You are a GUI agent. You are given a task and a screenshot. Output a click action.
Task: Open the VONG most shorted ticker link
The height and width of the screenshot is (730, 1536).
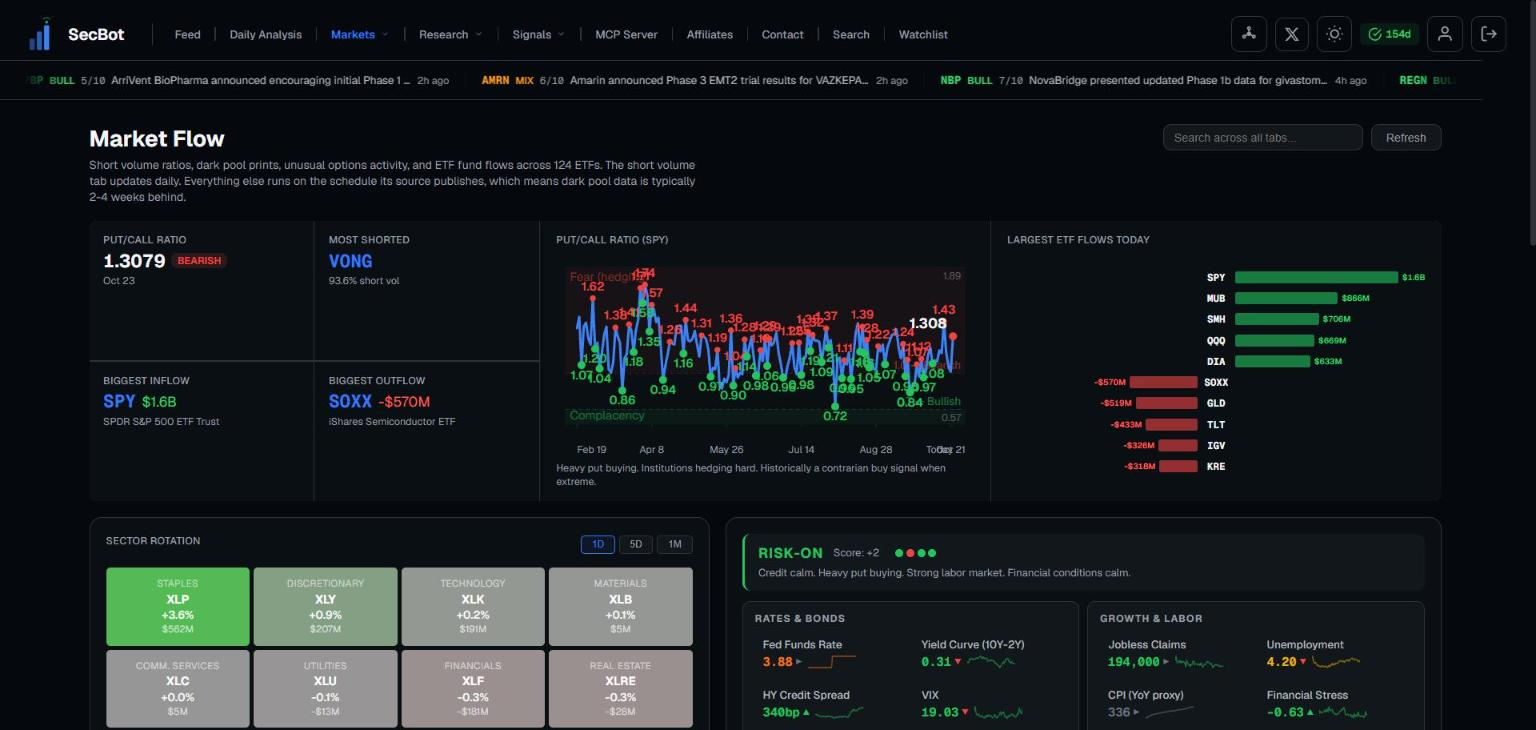point(350,261)
